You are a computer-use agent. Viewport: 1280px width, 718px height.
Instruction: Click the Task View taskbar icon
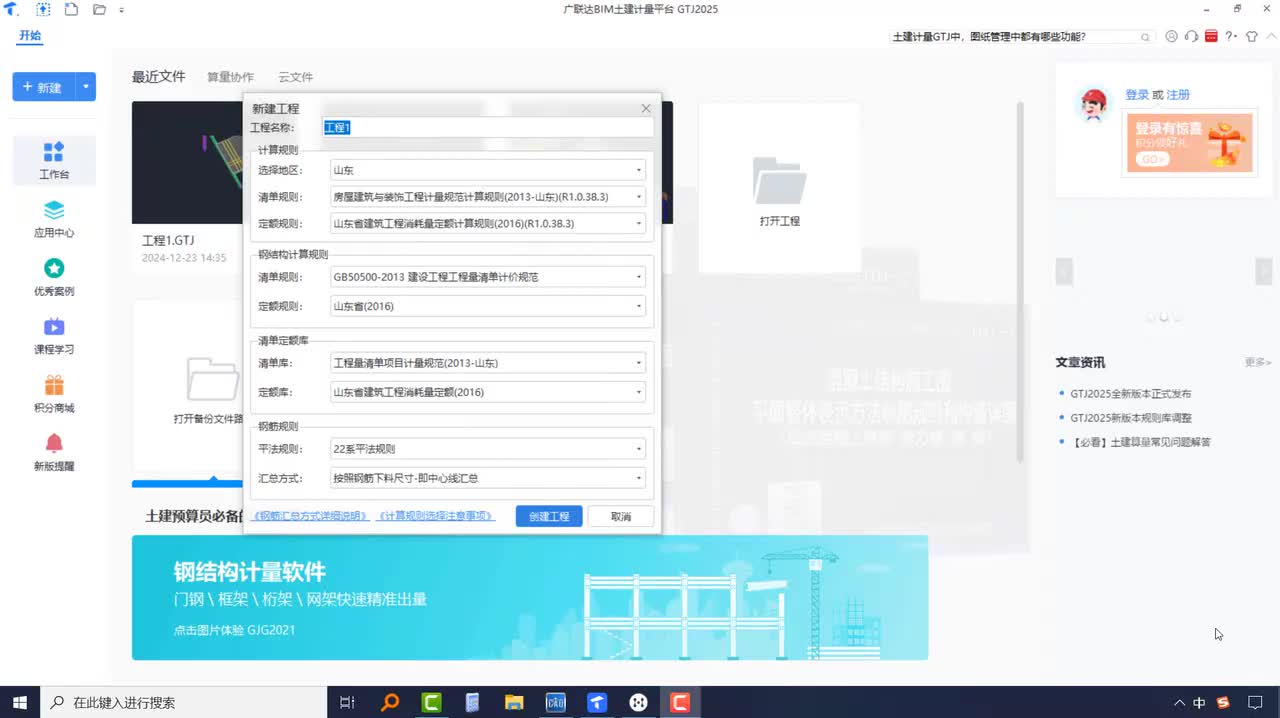347,702
